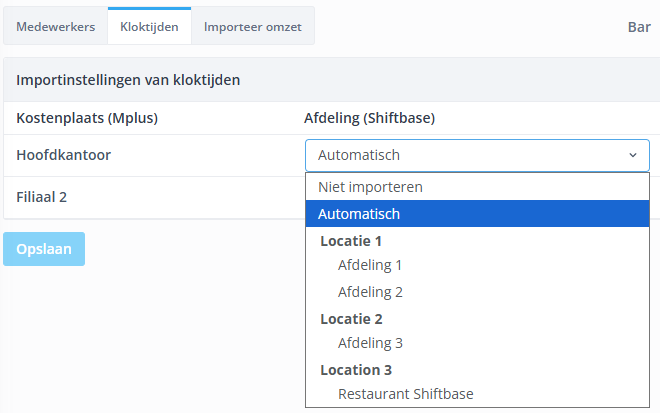
Task: Select 'Afdeling 2' from the list
Action: (x=370, y=292)
